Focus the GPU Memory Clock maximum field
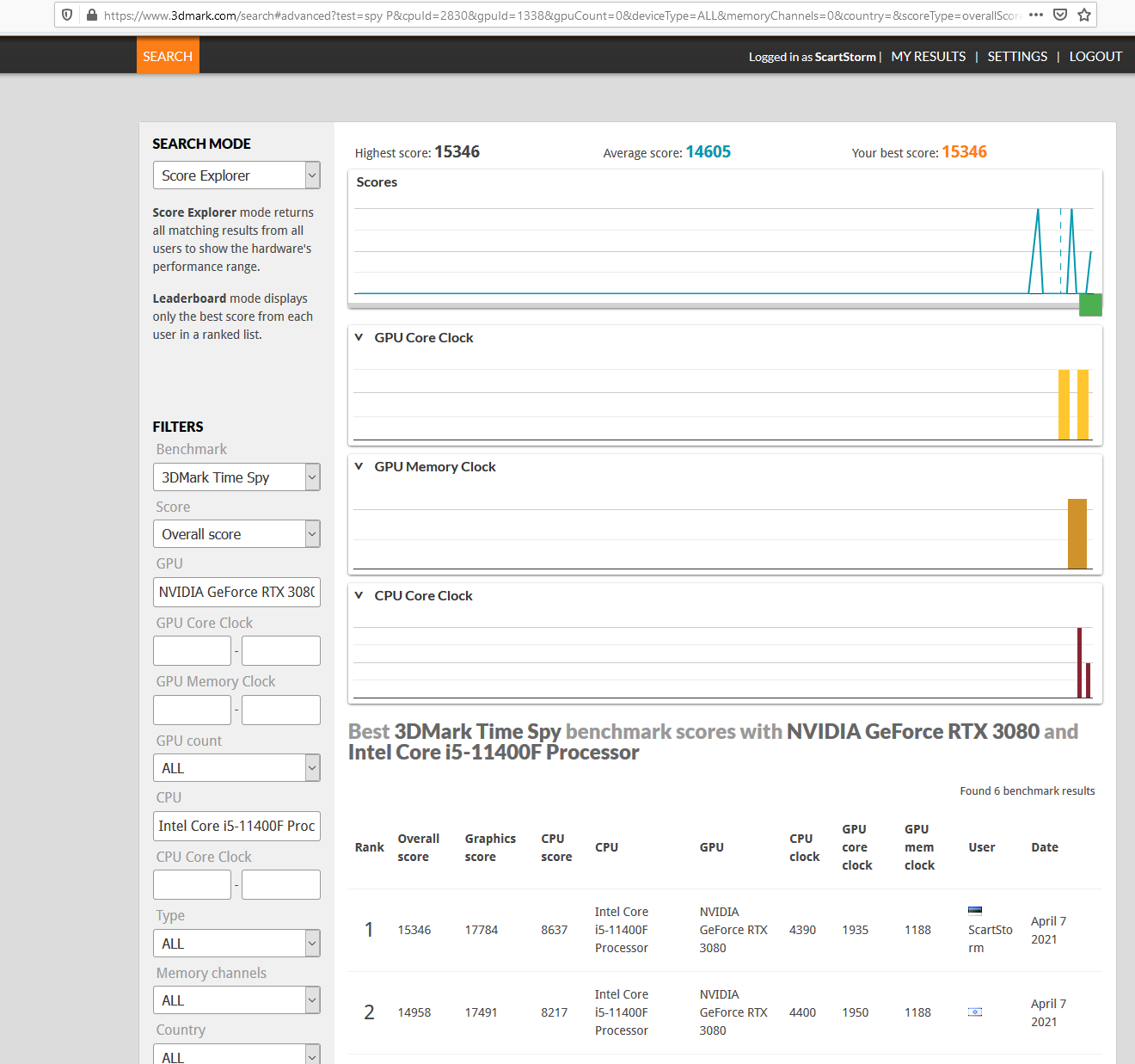The image size is (1135, 1064). point(281,710)
